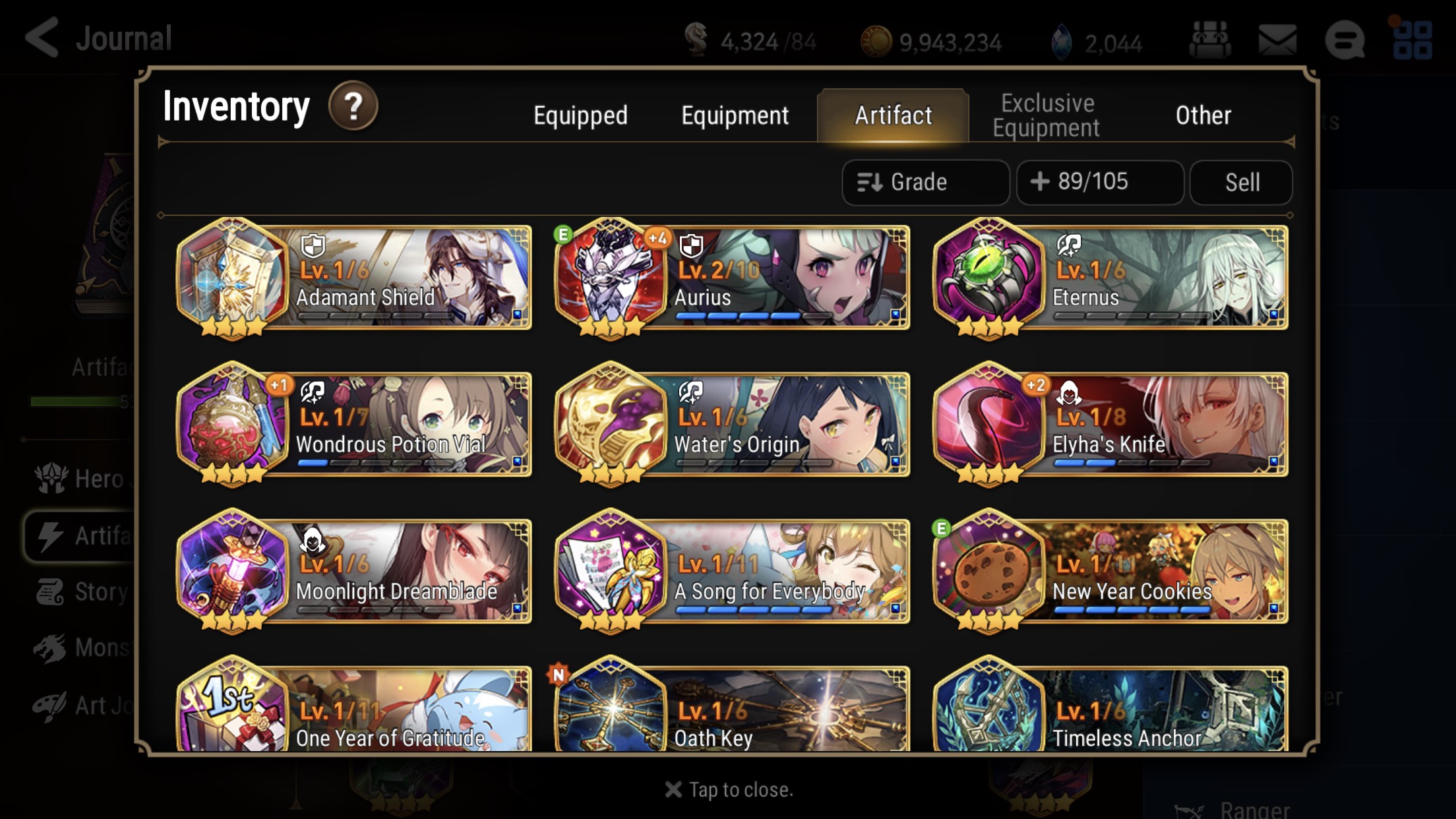Open the grid menu icon
The height and width of the screenshot is (819, 1456).
[1412, 40]
